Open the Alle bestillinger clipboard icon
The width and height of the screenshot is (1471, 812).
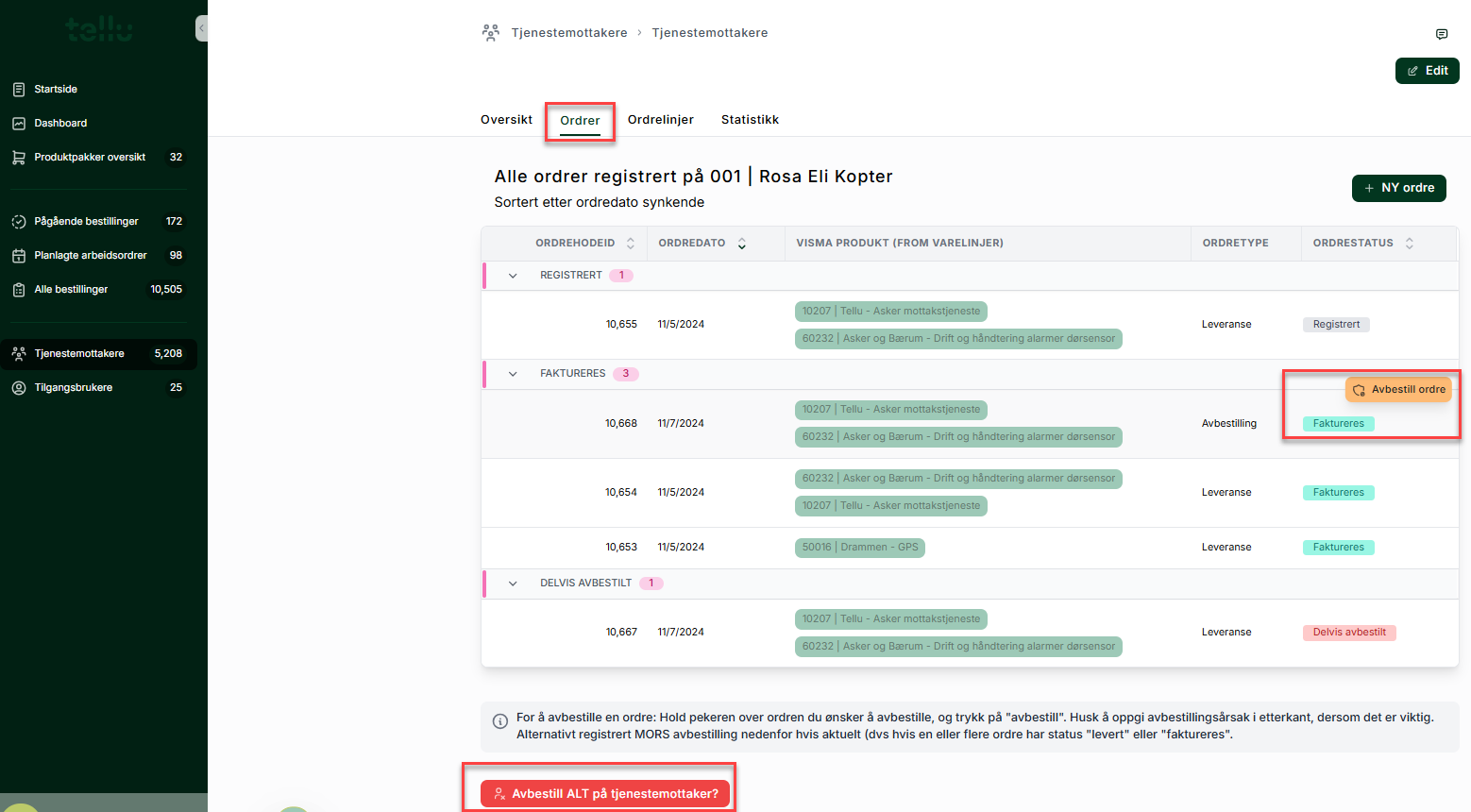[19, 290]
